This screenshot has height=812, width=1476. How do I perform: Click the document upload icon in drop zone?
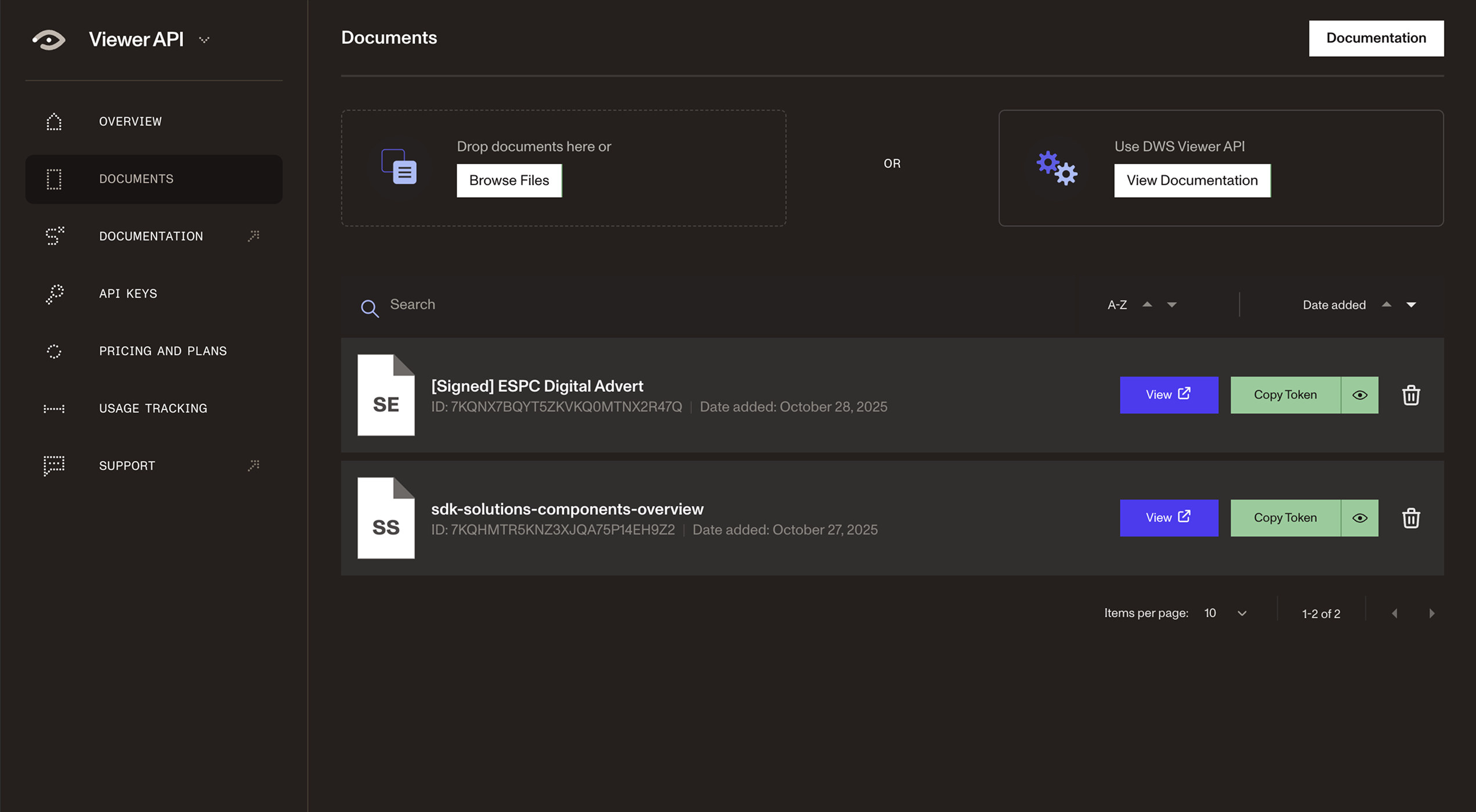(399, 167)
